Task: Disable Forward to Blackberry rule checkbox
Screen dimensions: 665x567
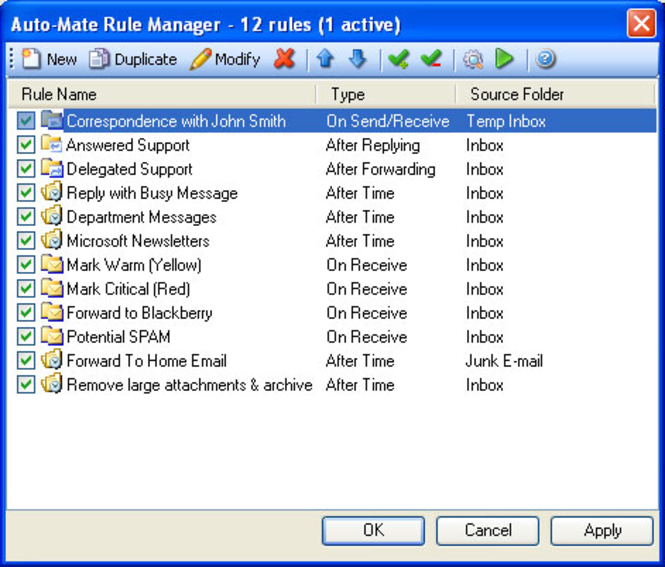Action: [x=26, y=313]
